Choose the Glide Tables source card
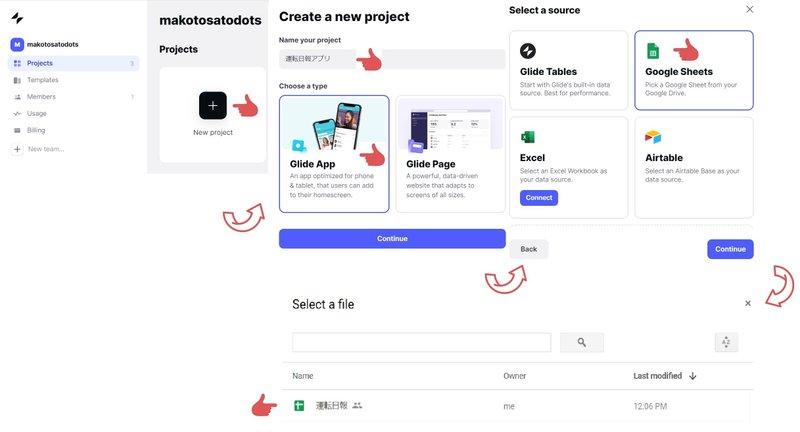 click(568, 70)
